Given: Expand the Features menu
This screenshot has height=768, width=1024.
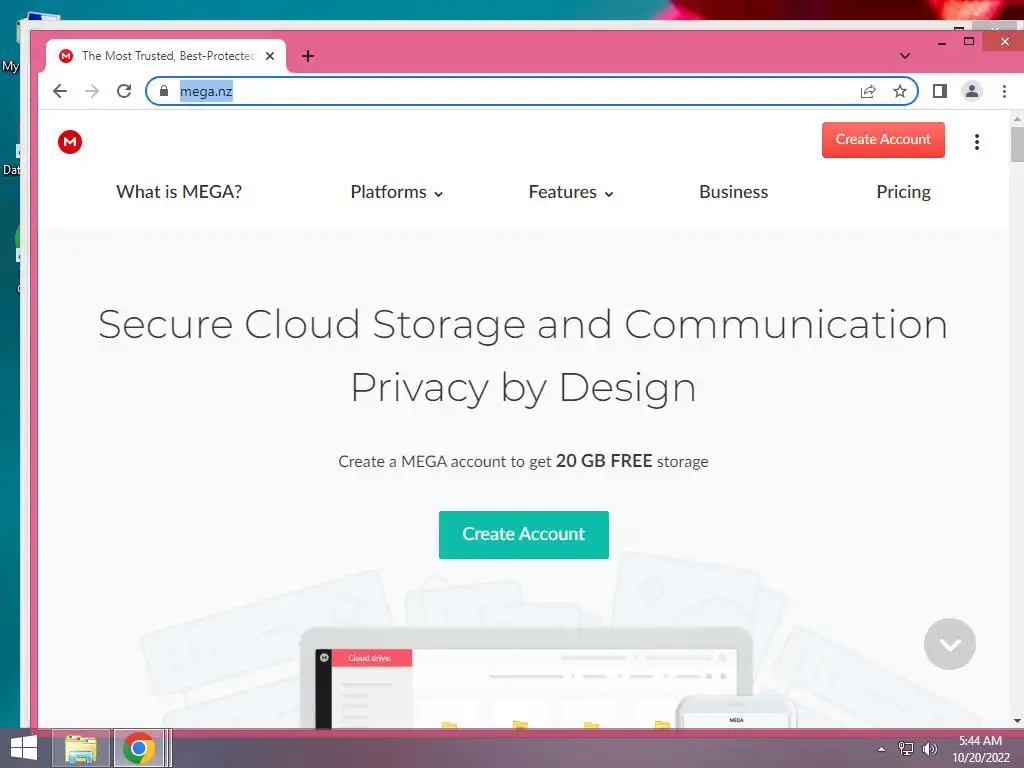Looking at the screenshot, I should click(571, 192).
